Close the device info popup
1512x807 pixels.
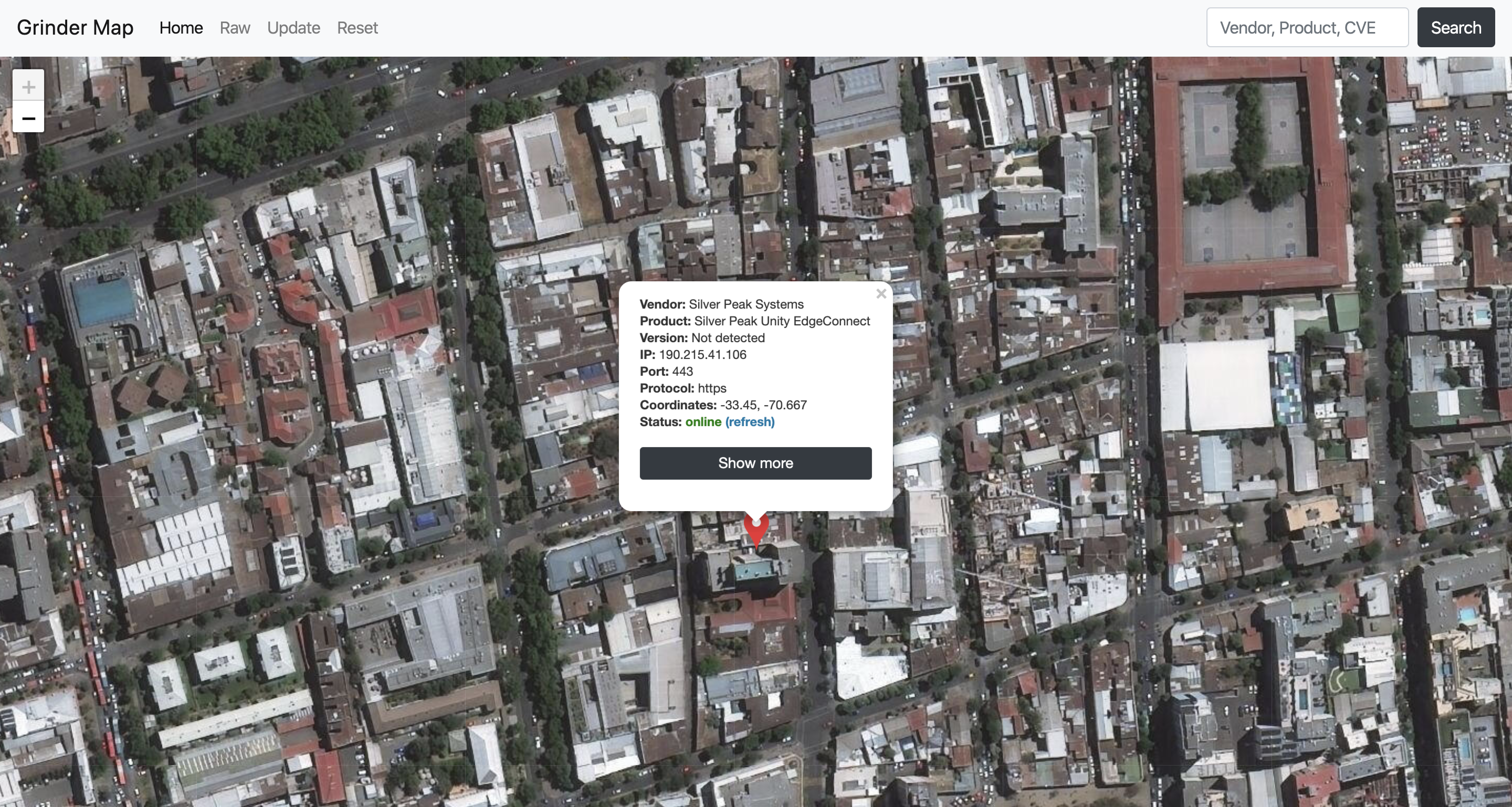point(880,294)
